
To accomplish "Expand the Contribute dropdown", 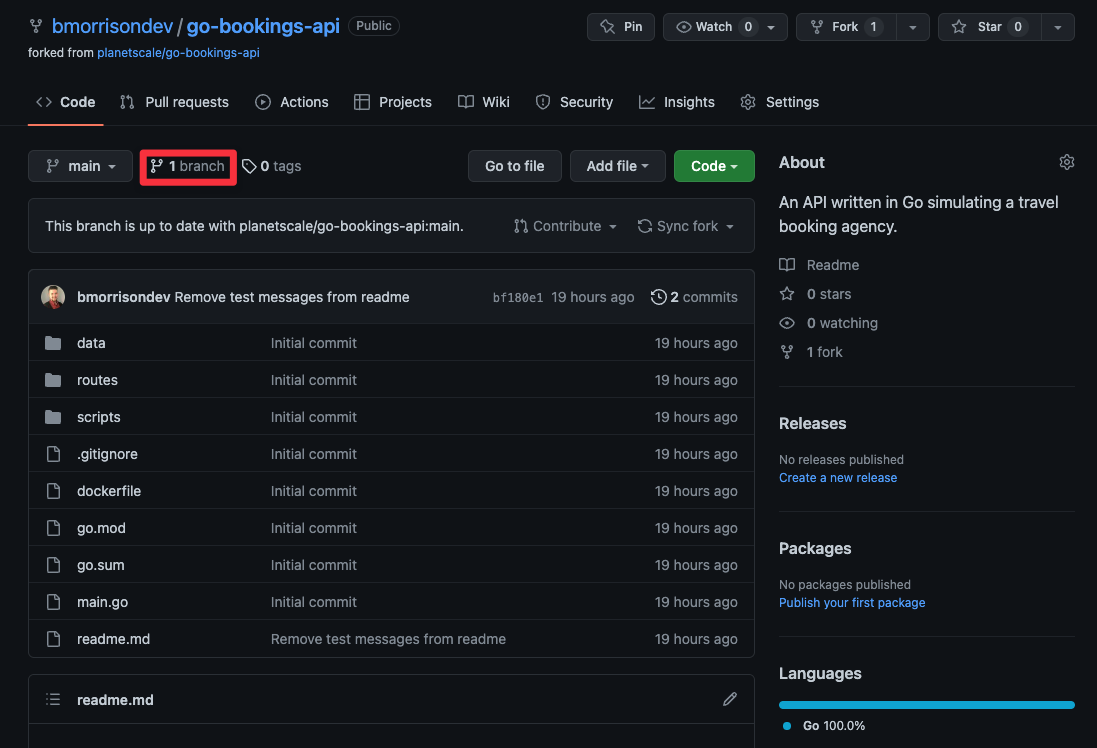I will [565, 226].
